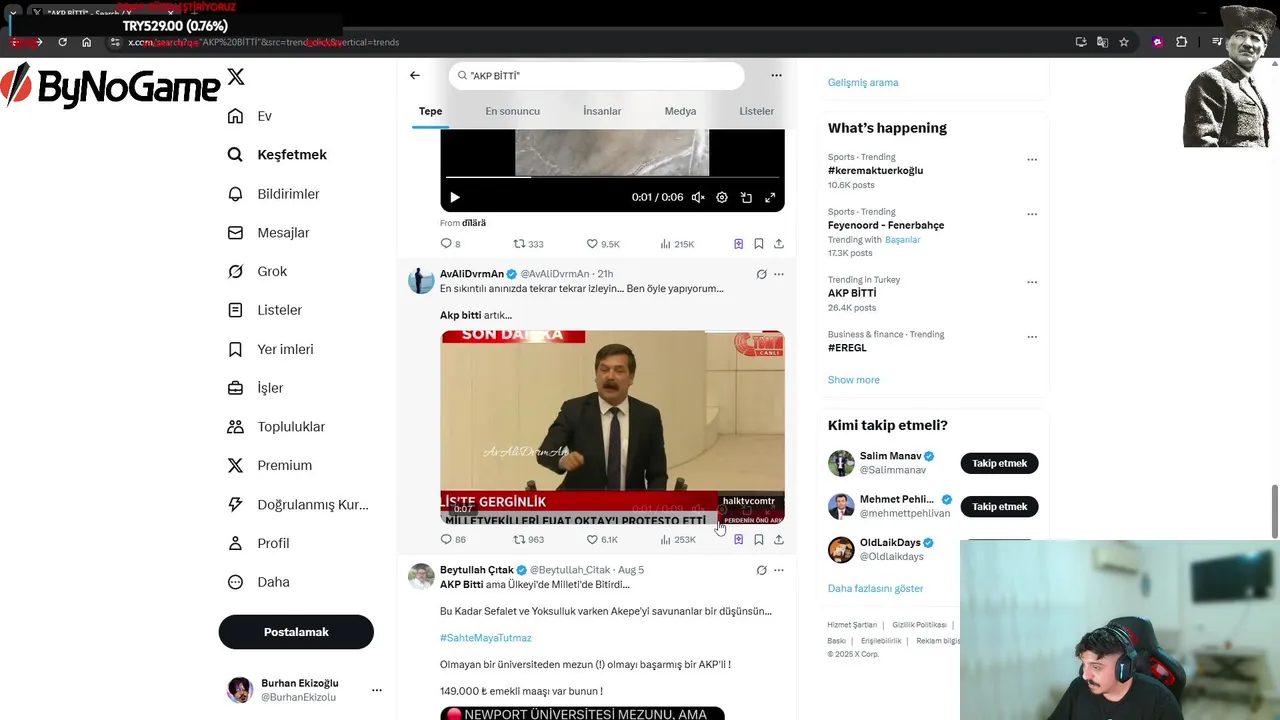The height and width of the screenshot is (720, 1280).
Task: Open Premium X icon in sidebar
Action: (x=235, y=465)
